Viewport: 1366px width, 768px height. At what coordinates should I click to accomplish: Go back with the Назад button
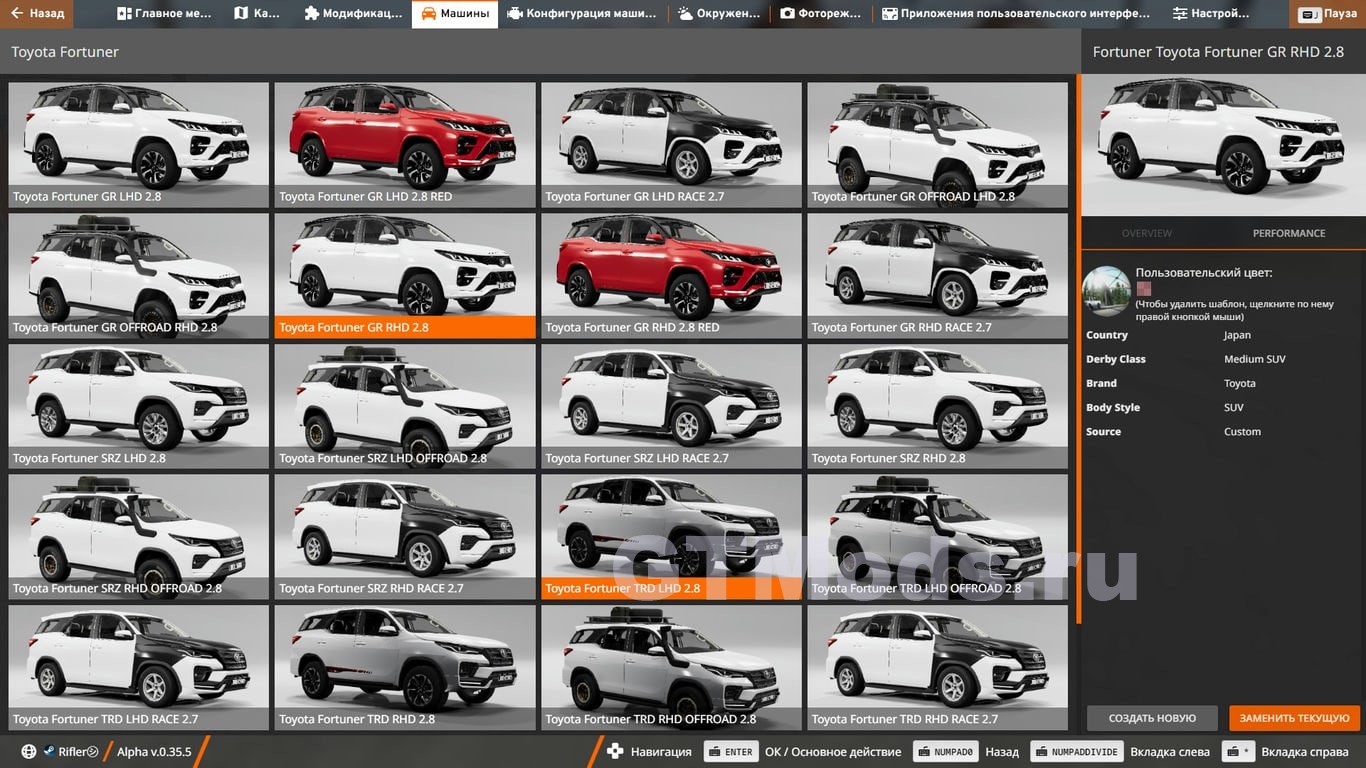tap(36, 14)
